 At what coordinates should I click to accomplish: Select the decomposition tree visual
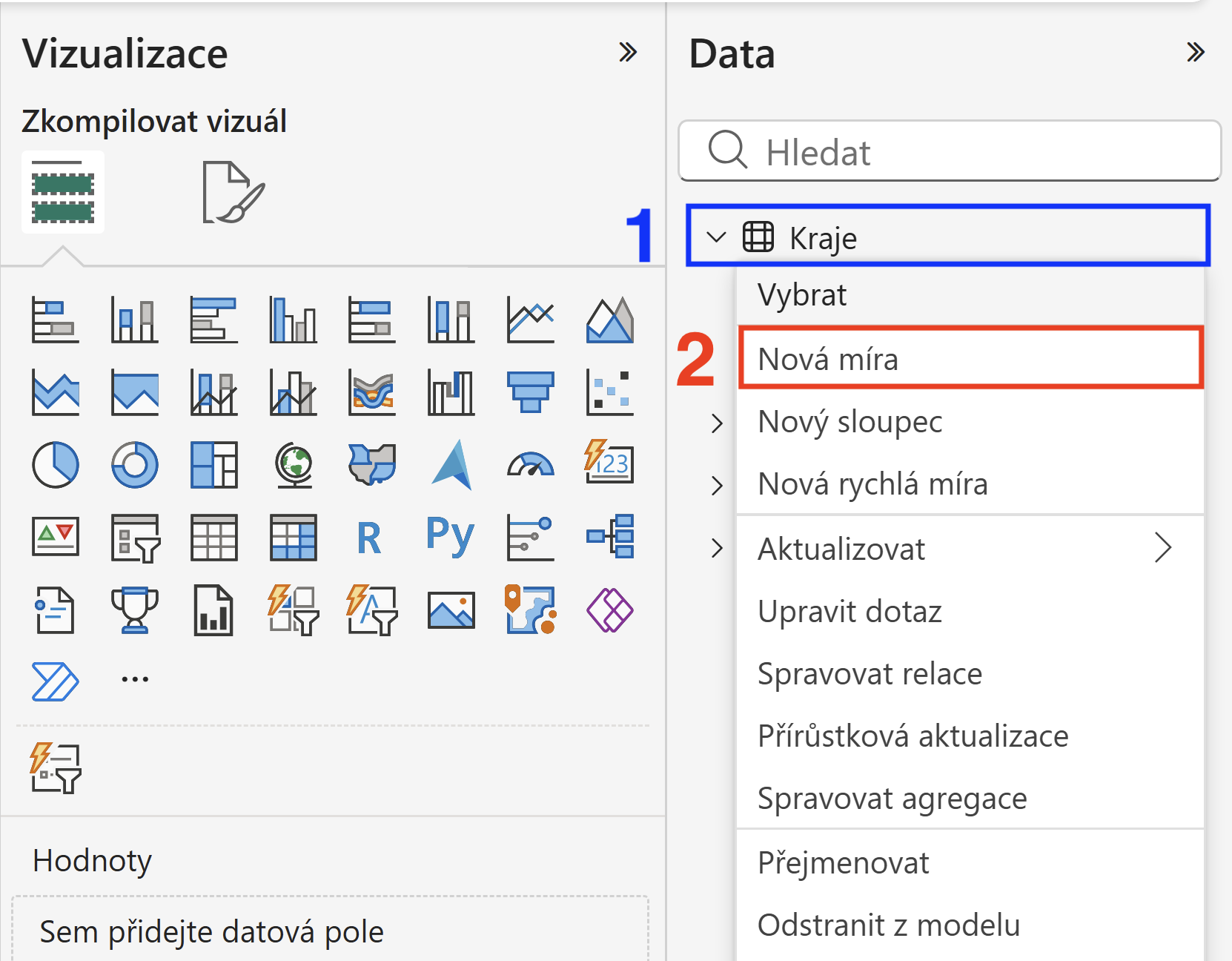[610, 538]
